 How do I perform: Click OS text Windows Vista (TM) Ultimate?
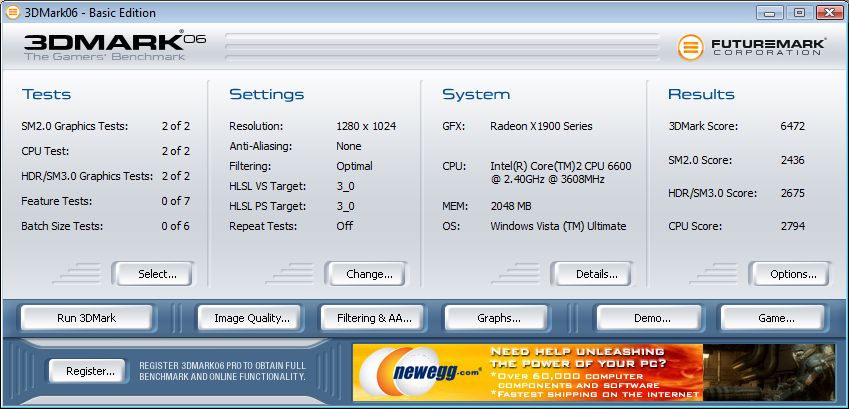(x=558, y=226)
